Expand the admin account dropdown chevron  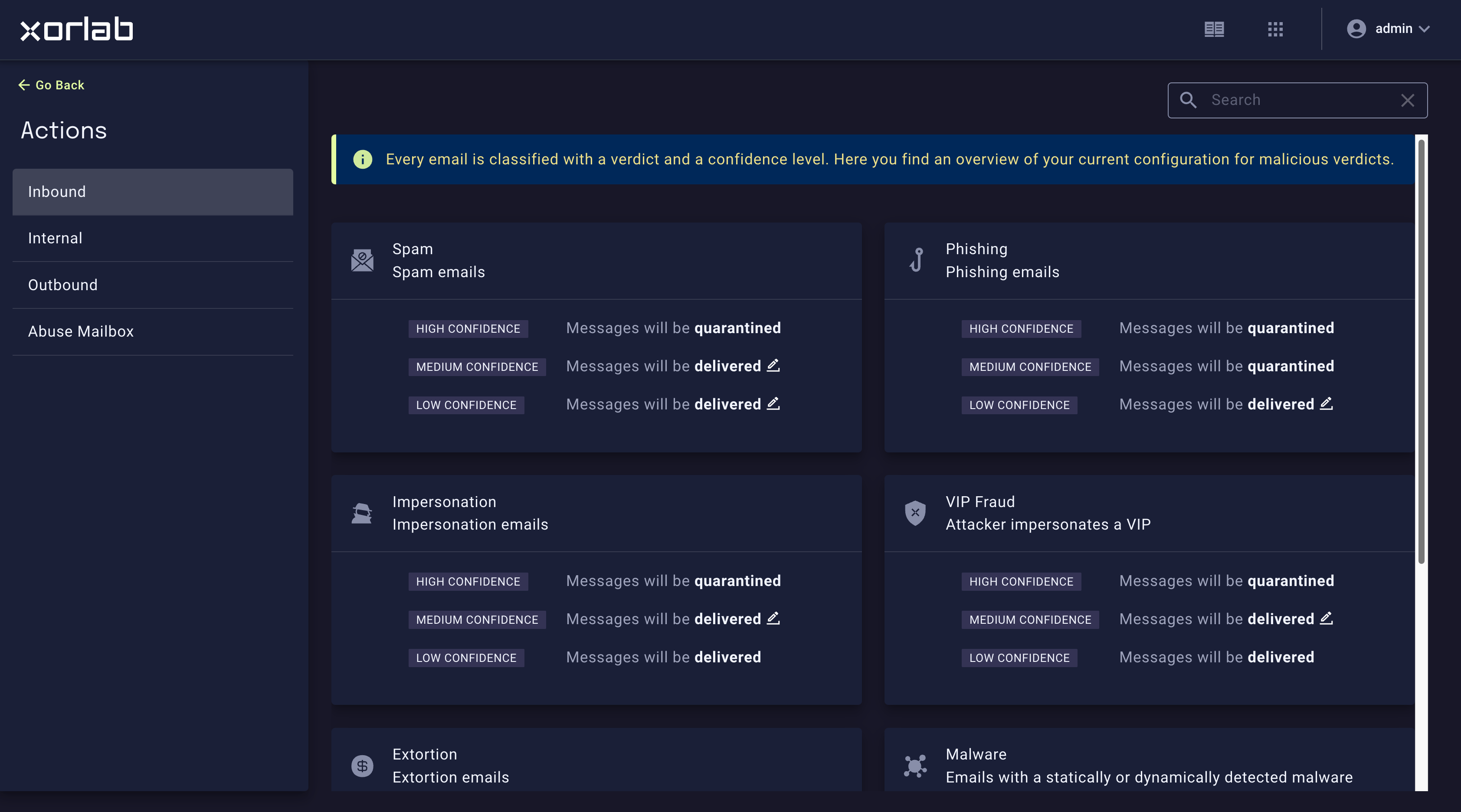tap(1424, 29)
